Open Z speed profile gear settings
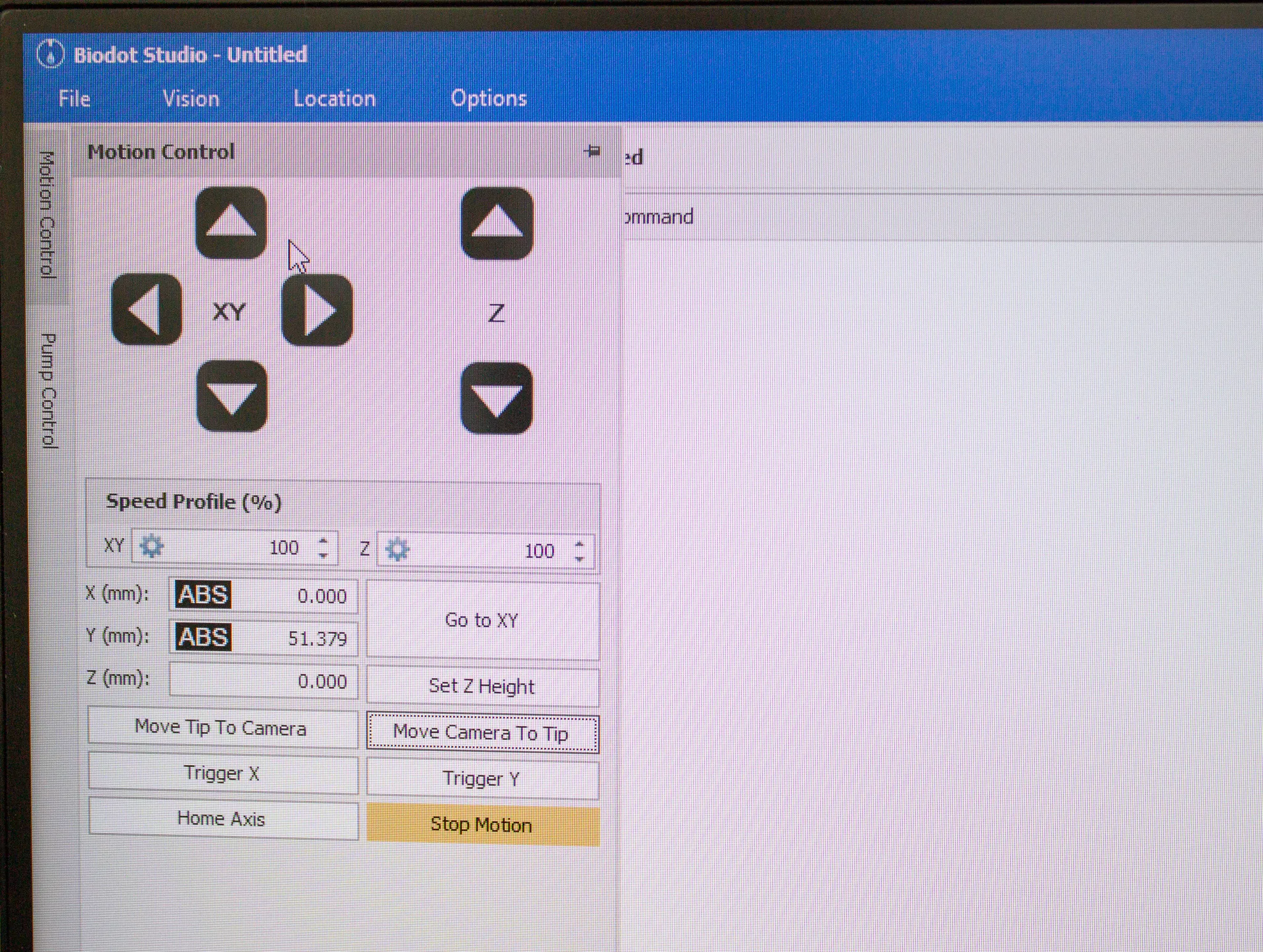 pos(397,549)
